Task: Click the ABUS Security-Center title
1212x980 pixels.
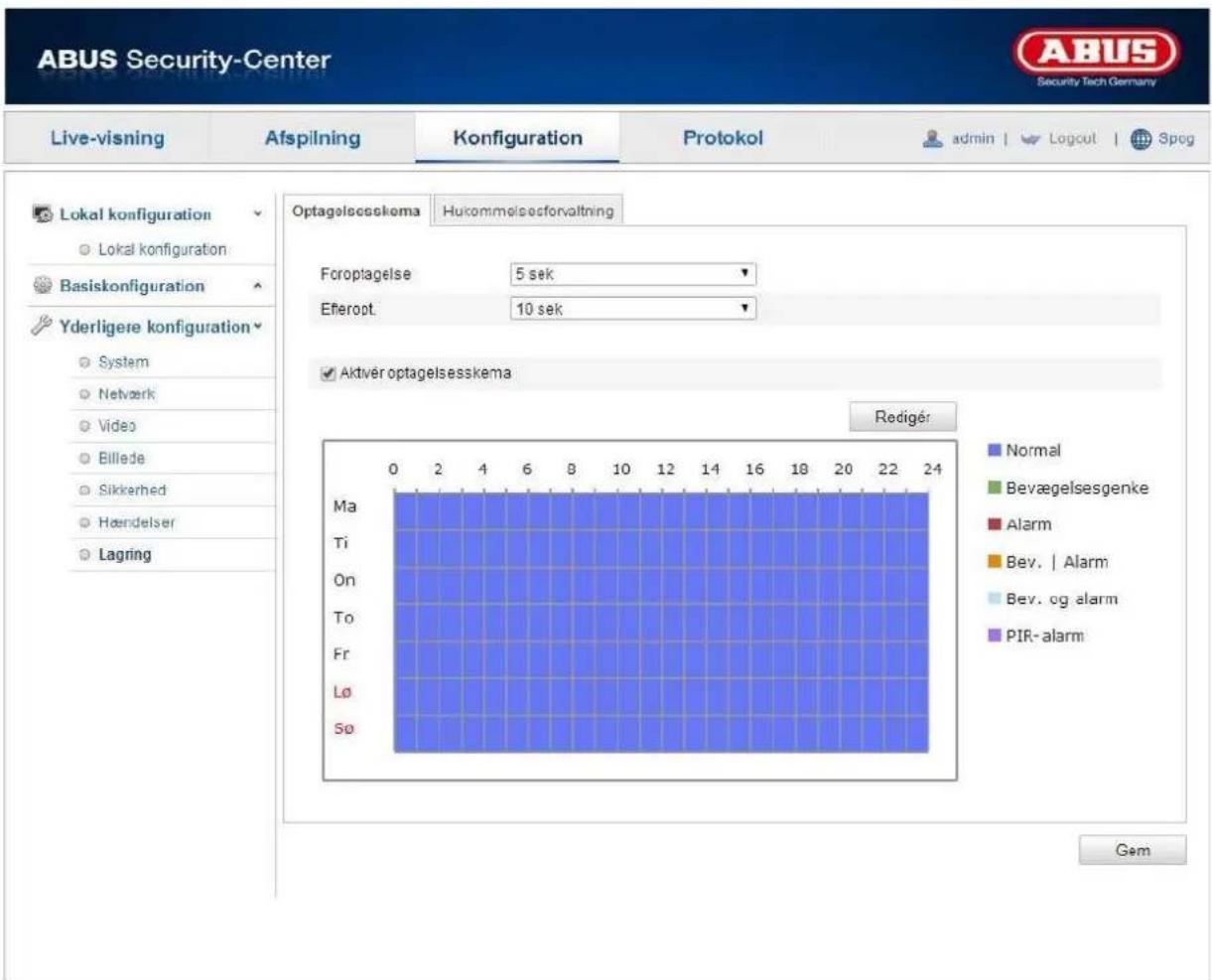Action: [x=184, y=60]
